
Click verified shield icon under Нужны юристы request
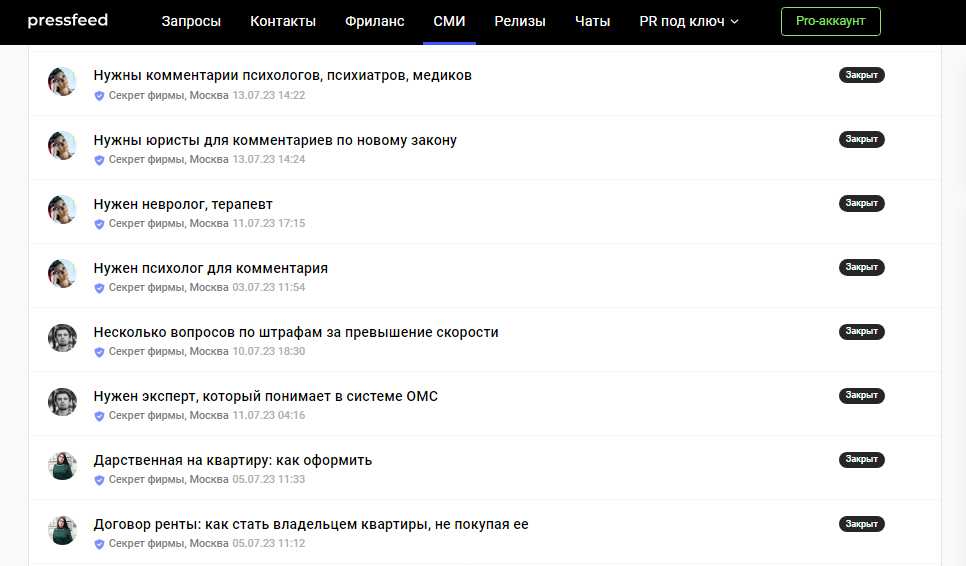(x=99, y=160)
